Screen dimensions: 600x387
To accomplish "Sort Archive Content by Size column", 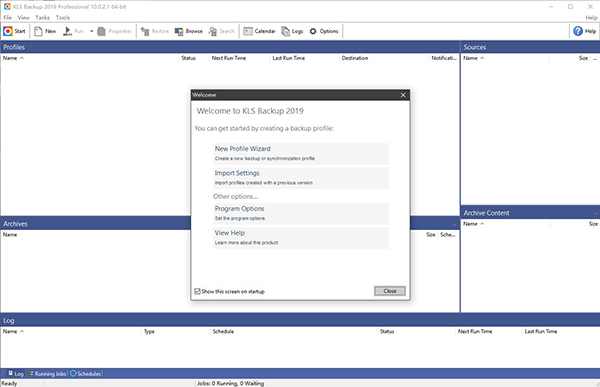I will tap(574, 224).
